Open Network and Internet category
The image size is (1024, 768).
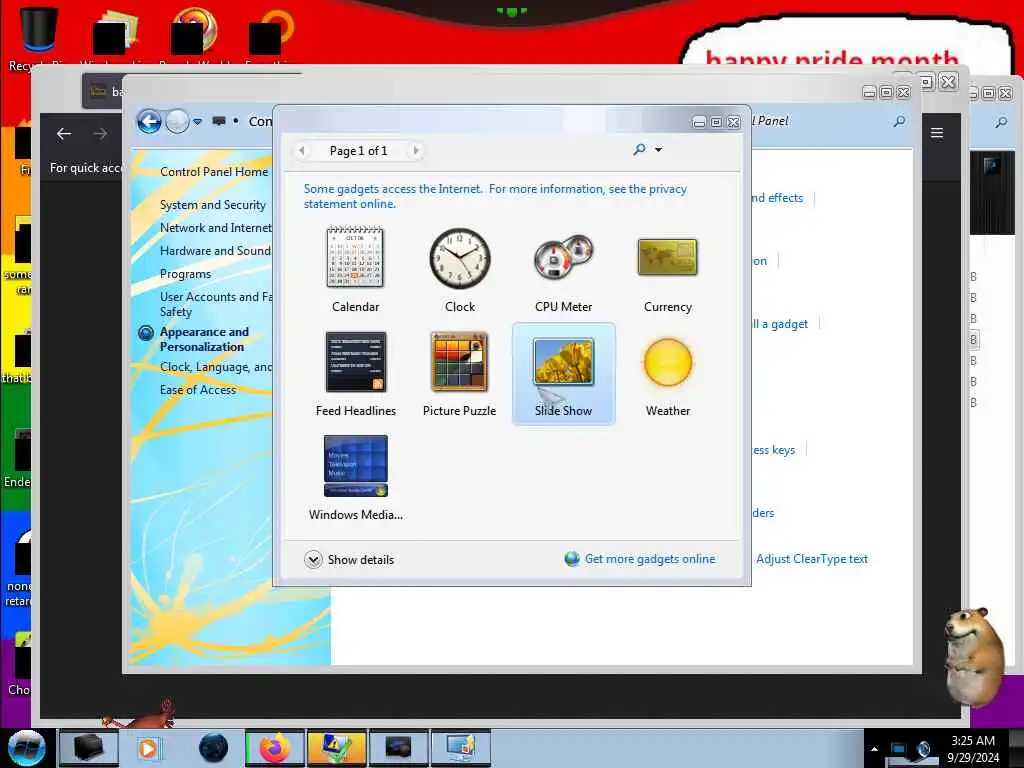point(216,228)
